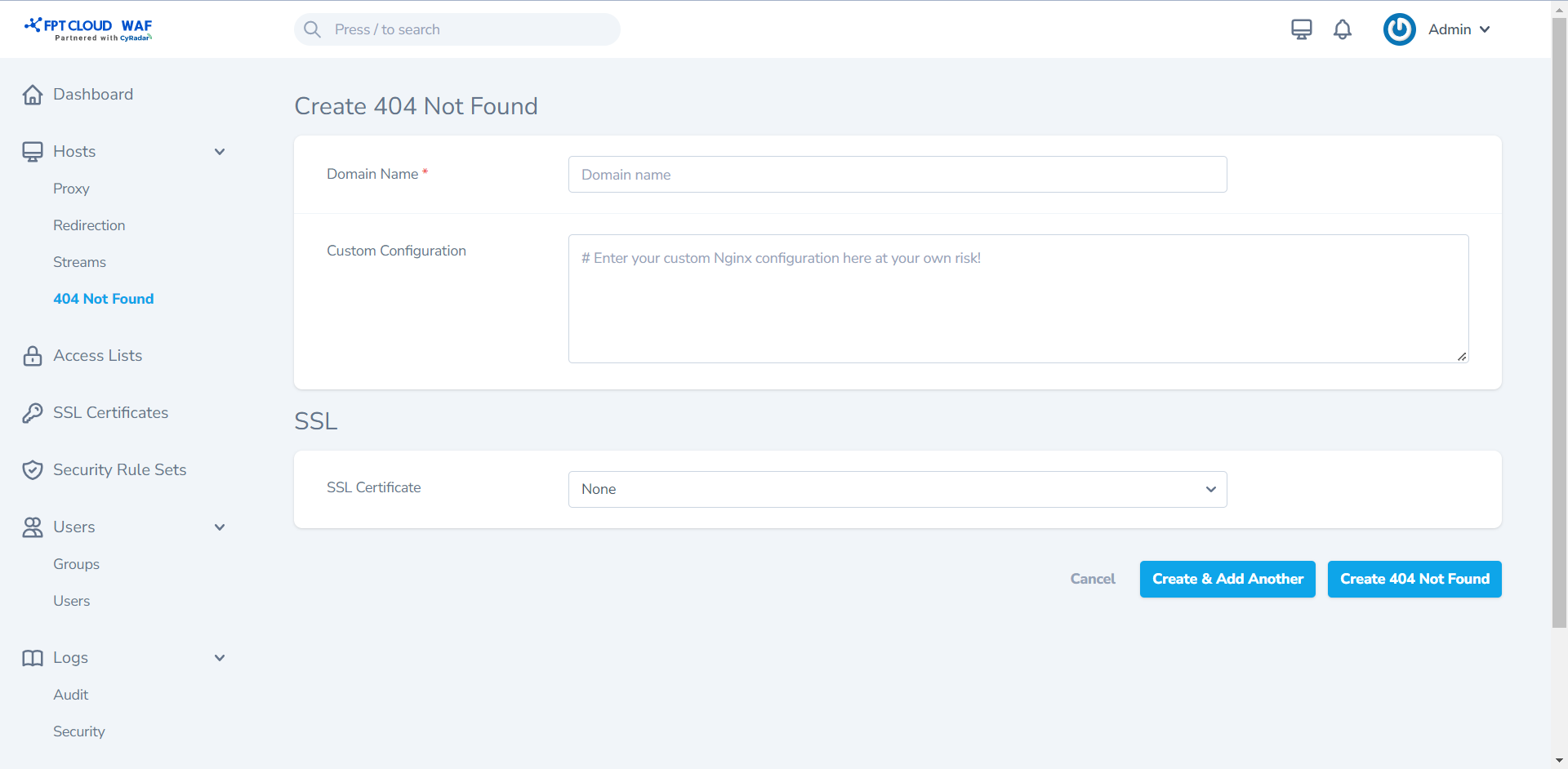Click Create & Add Another button
This screenshot has width=1568, height=769.
[1227, 579]
